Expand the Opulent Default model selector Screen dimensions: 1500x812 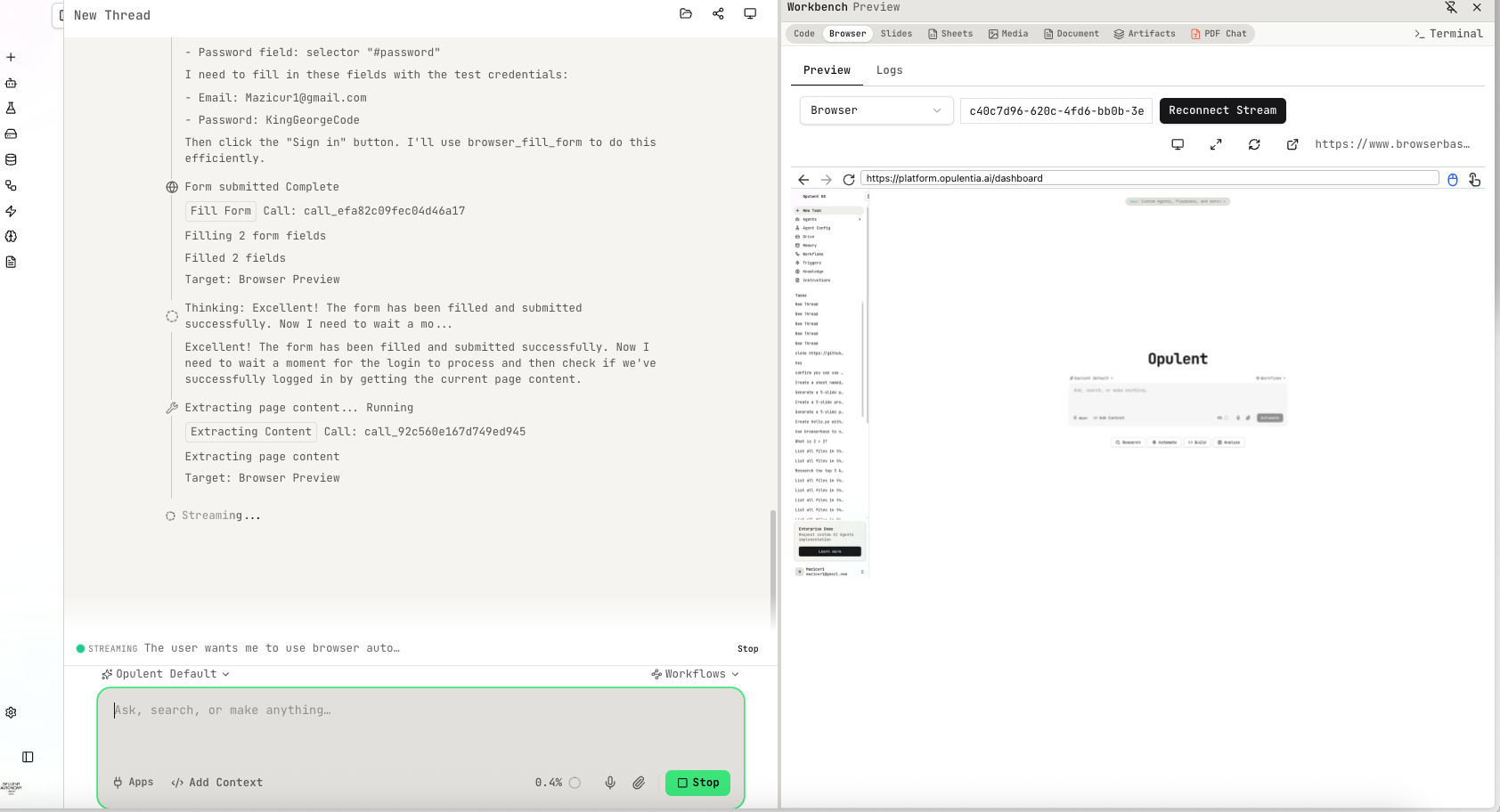(167, 673)
